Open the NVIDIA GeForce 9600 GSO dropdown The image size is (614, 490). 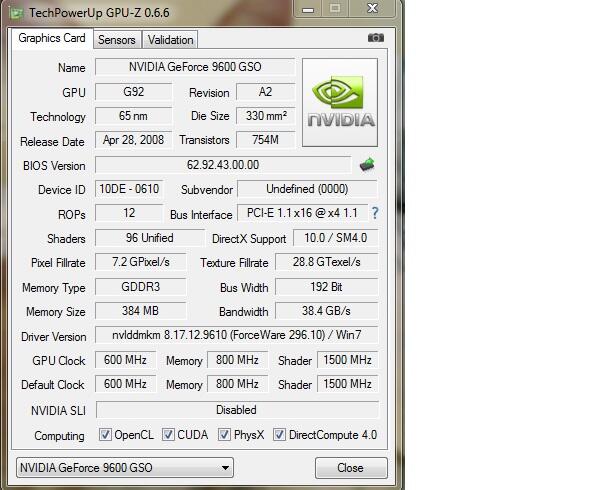[x=125, y=467]
